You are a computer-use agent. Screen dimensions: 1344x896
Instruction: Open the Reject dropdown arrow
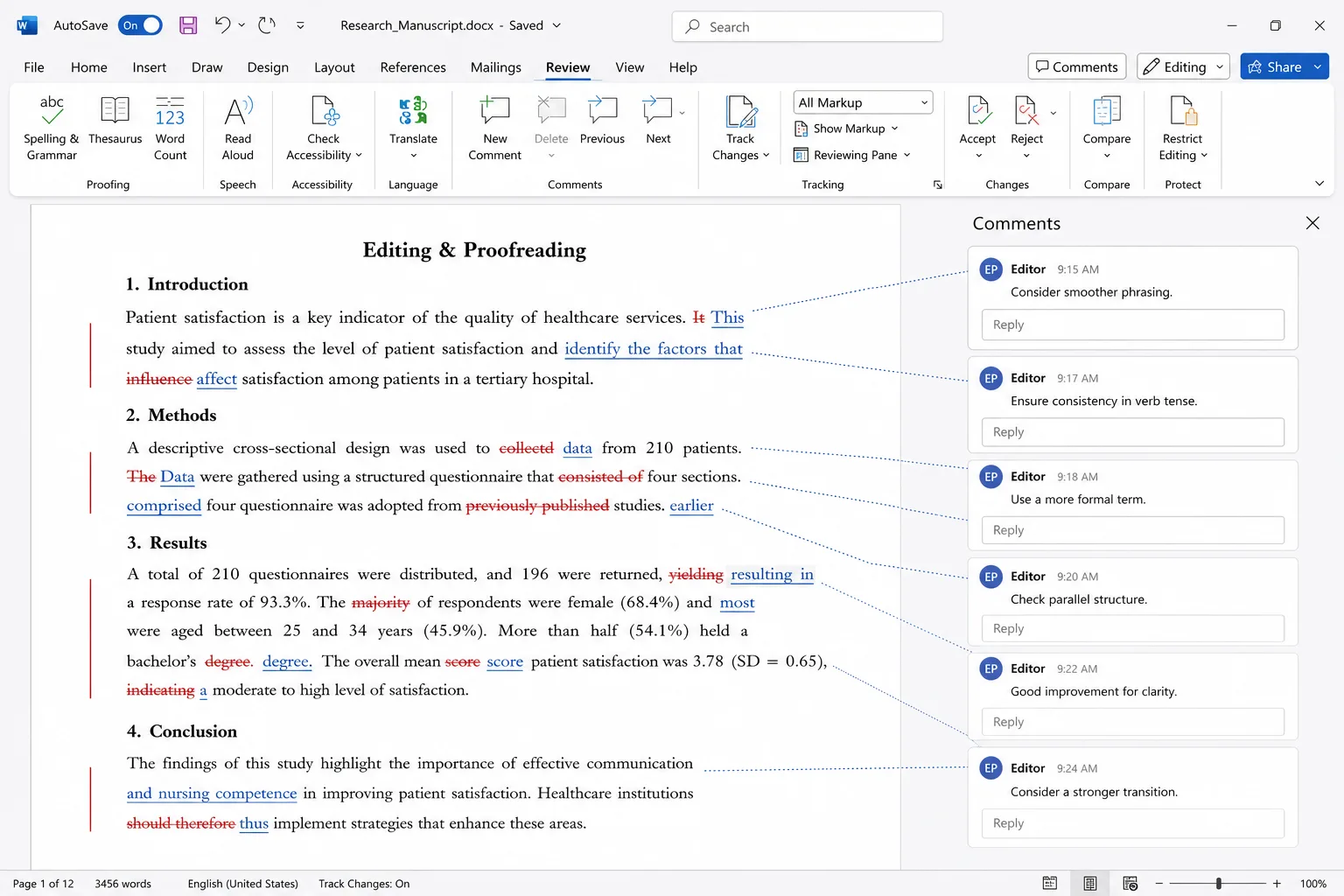(x=1026, y=156)
